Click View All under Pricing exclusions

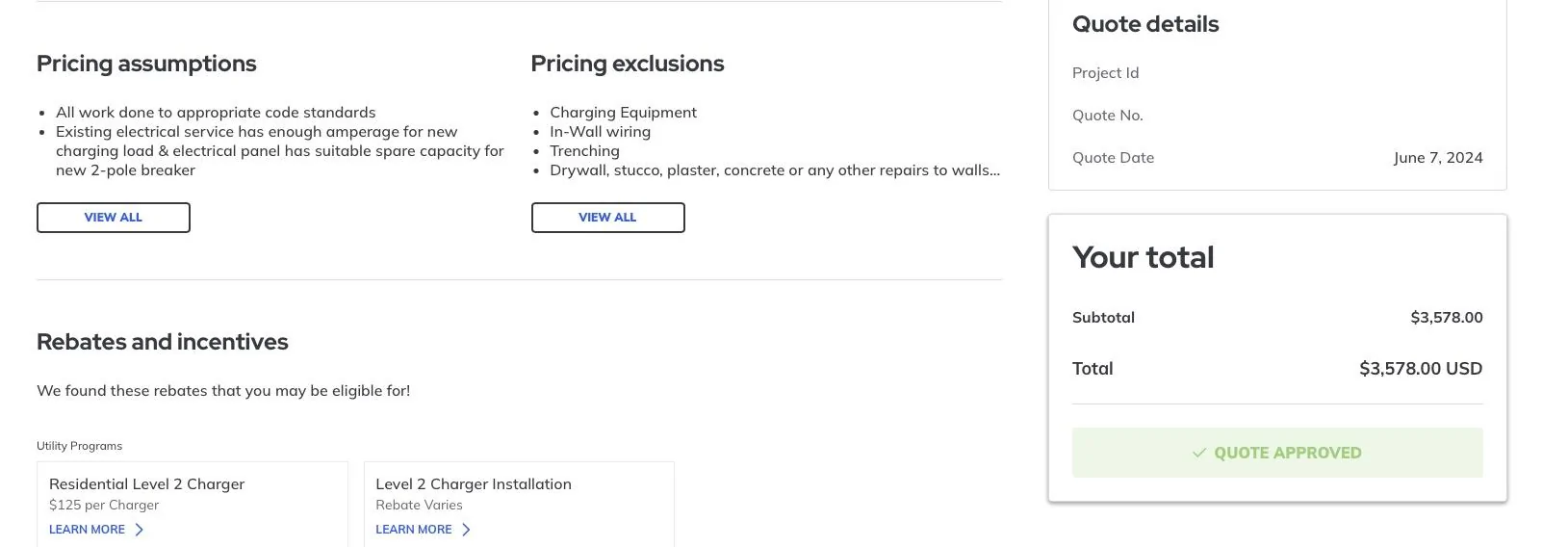click(607, 218)
